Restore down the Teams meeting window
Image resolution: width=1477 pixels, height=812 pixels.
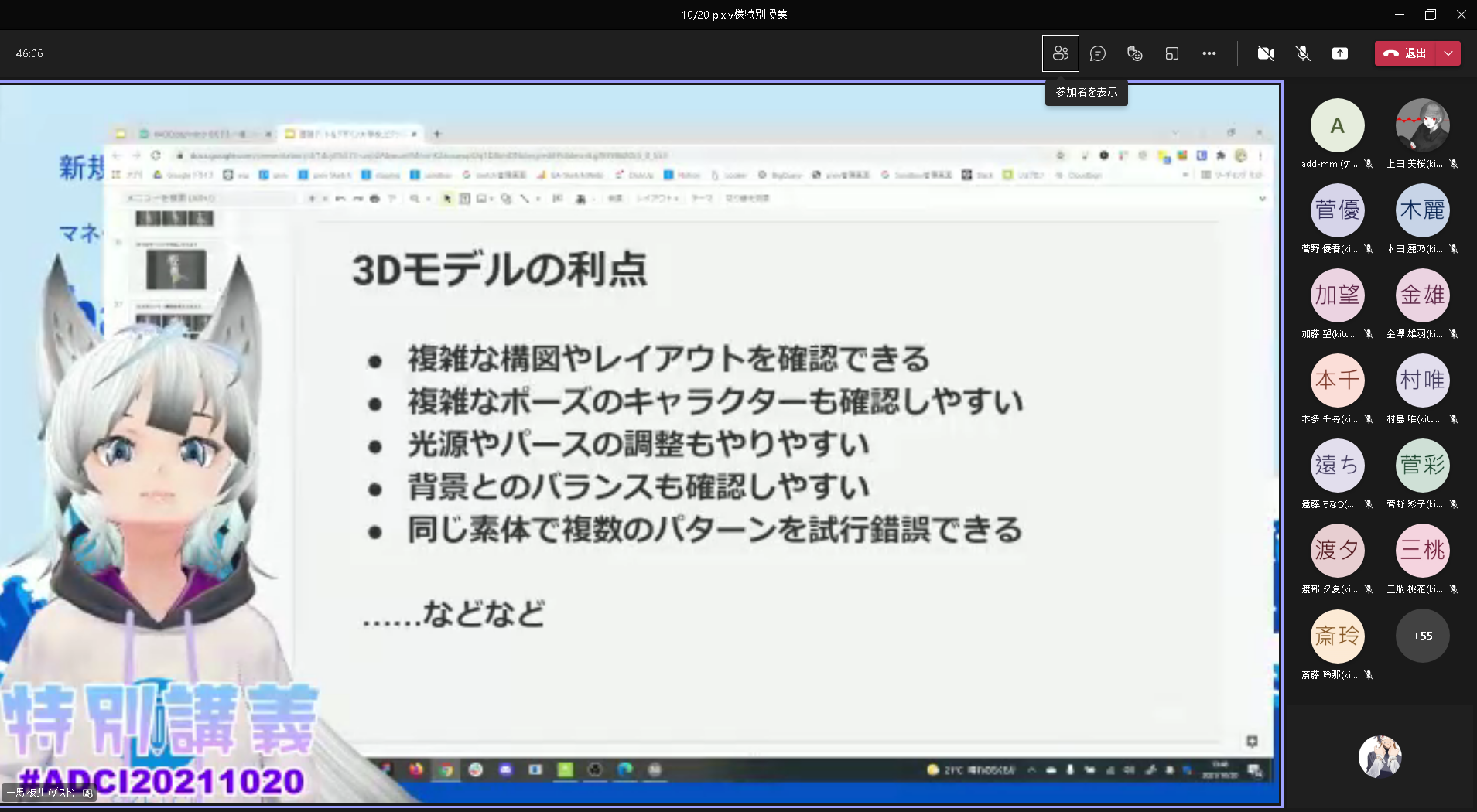coord(1430,15)
